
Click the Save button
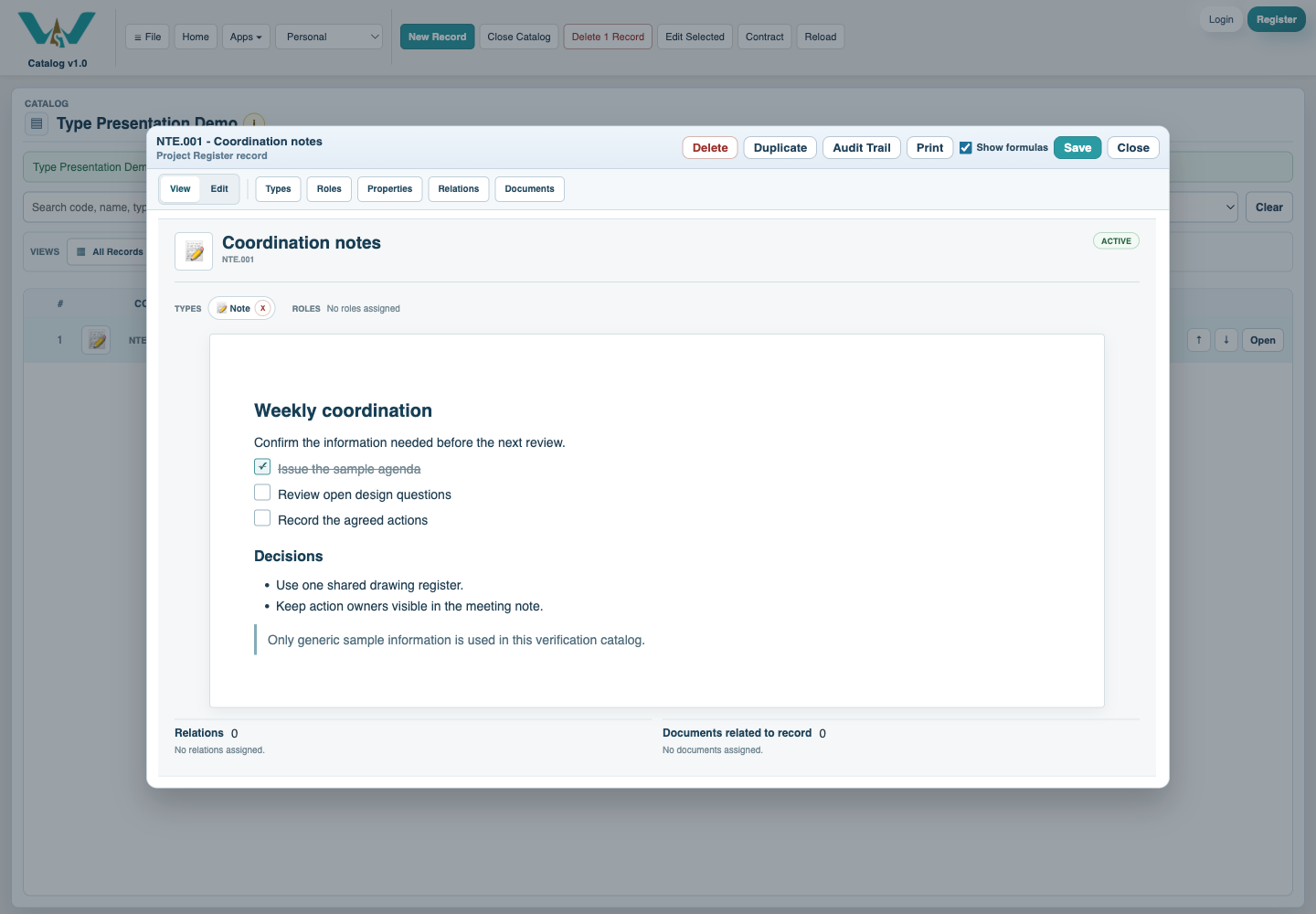tap(1077, 148)
